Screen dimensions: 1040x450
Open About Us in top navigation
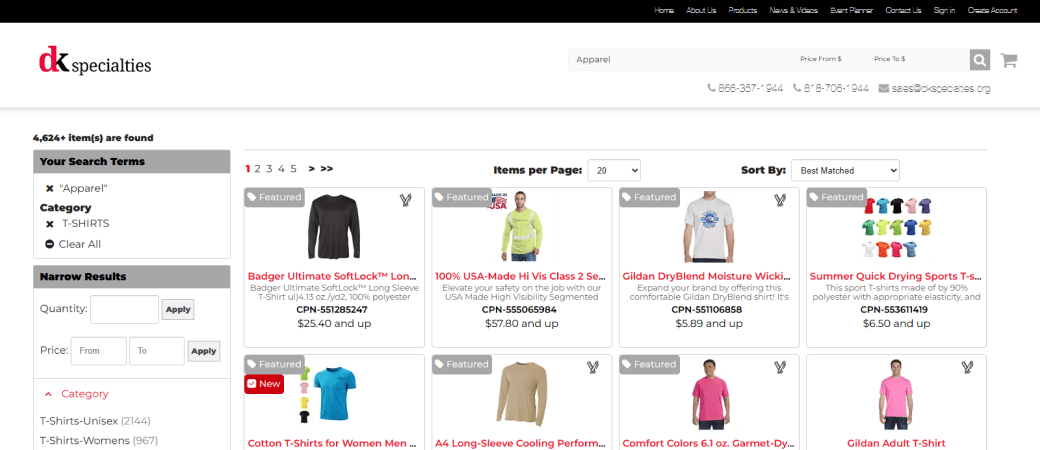(x=701, y=11)
